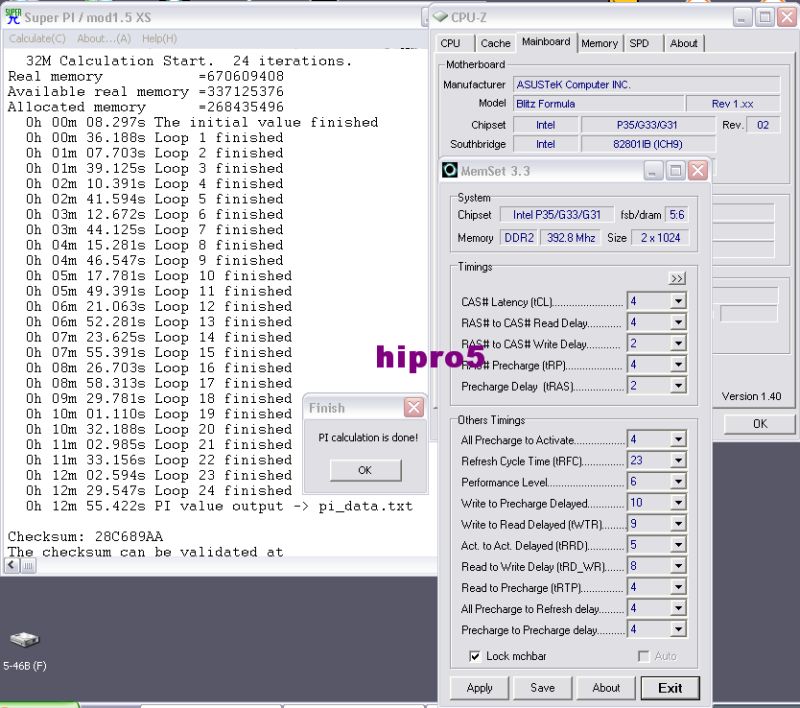Click the Super PI horizontal scrollbar left arrow

click(x=12, y=565)
